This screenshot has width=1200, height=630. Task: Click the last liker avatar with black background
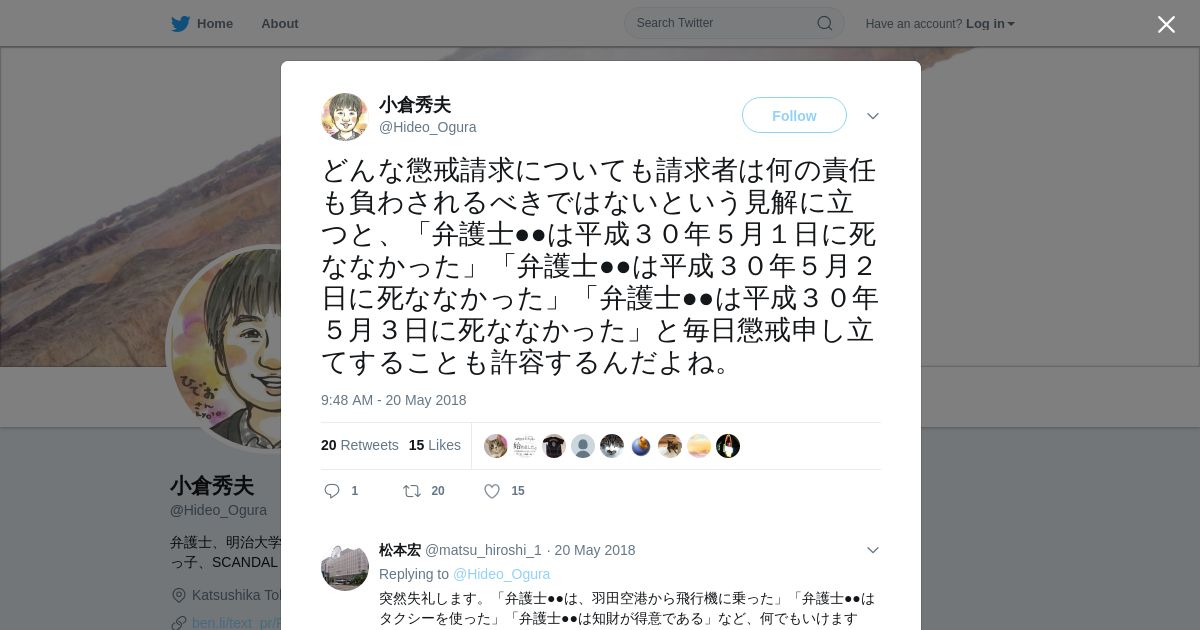[728, 446]
